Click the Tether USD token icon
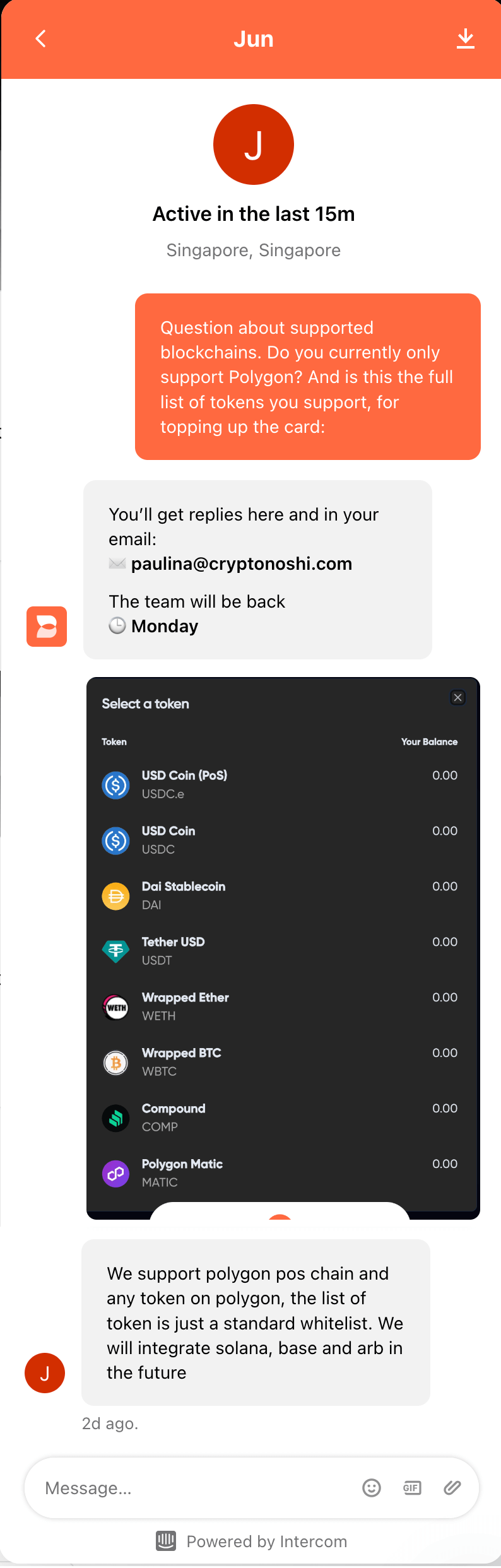The image size is (501, 1568). coord(116,951)
